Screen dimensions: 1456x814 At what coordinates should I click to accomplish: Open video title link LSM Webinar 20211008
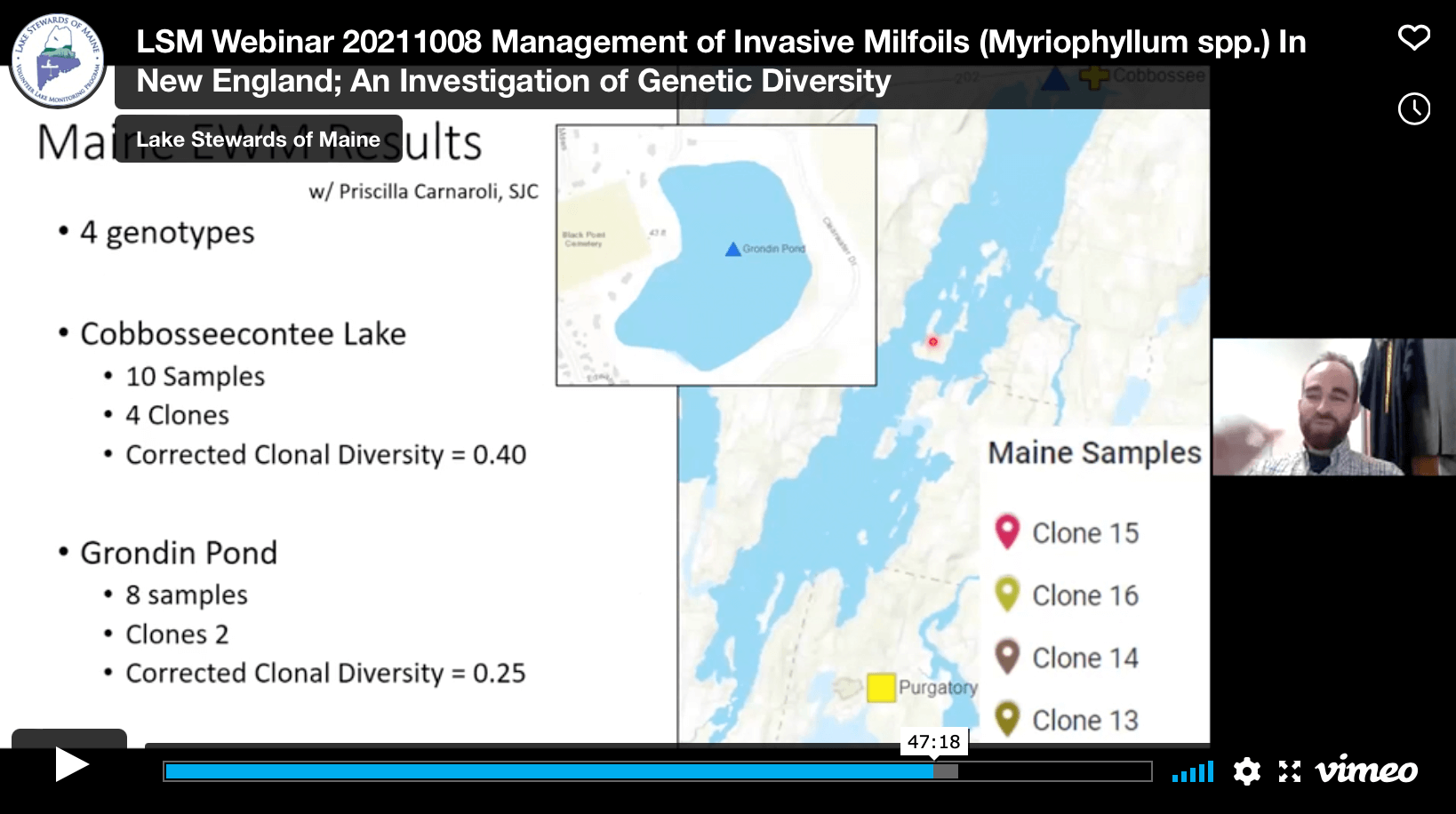[x=721, y=61]
